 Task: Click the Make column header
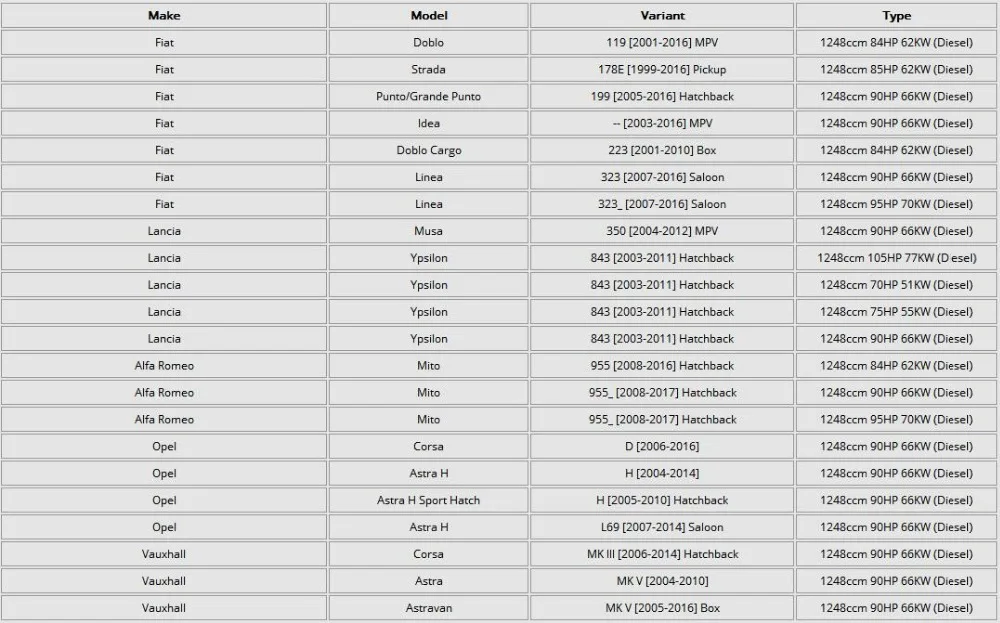pyautogui.click(x=164, y=15)
